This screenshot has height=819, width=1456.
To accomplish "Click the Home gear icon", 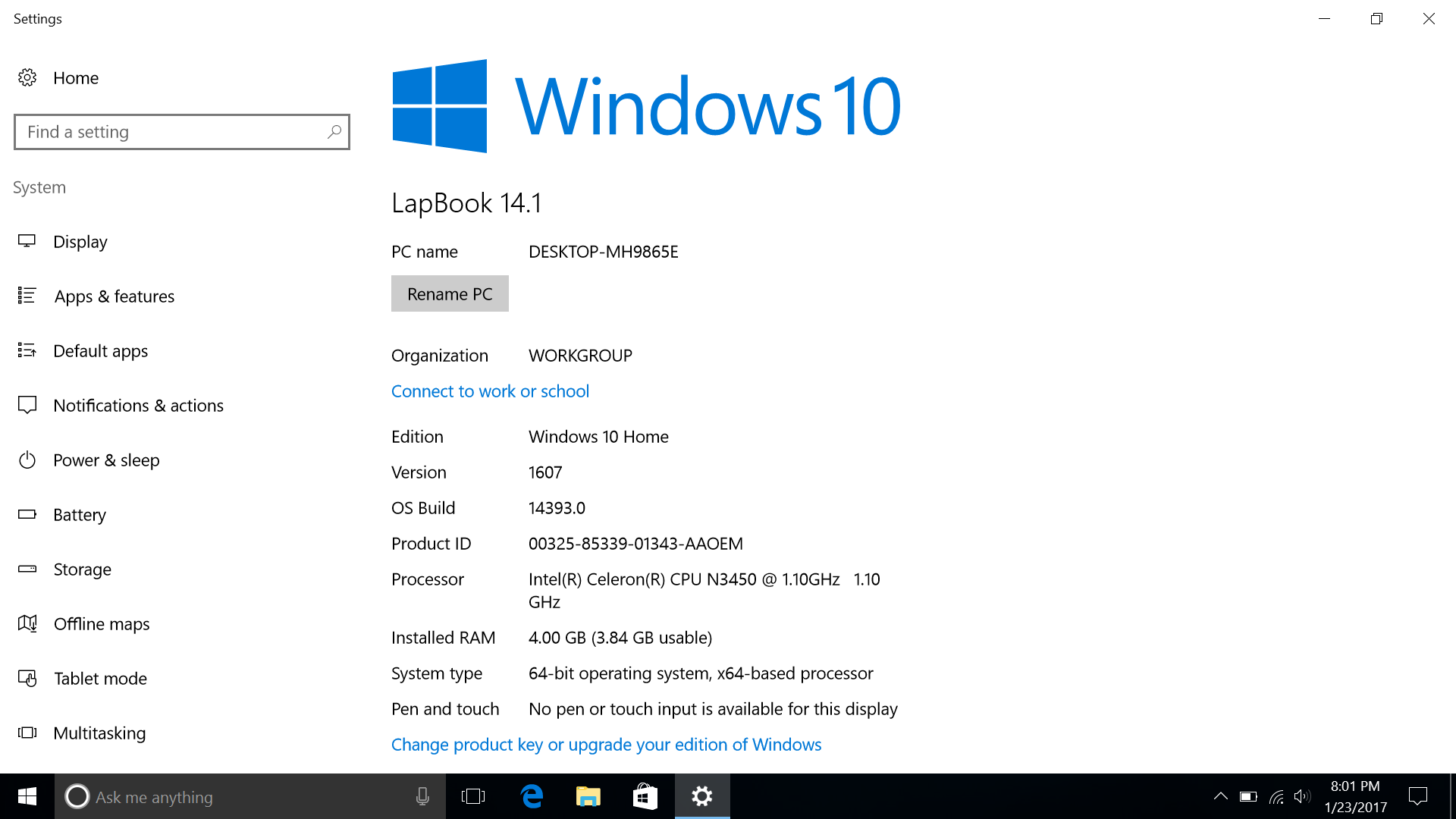I will click(x=27, y=77).
